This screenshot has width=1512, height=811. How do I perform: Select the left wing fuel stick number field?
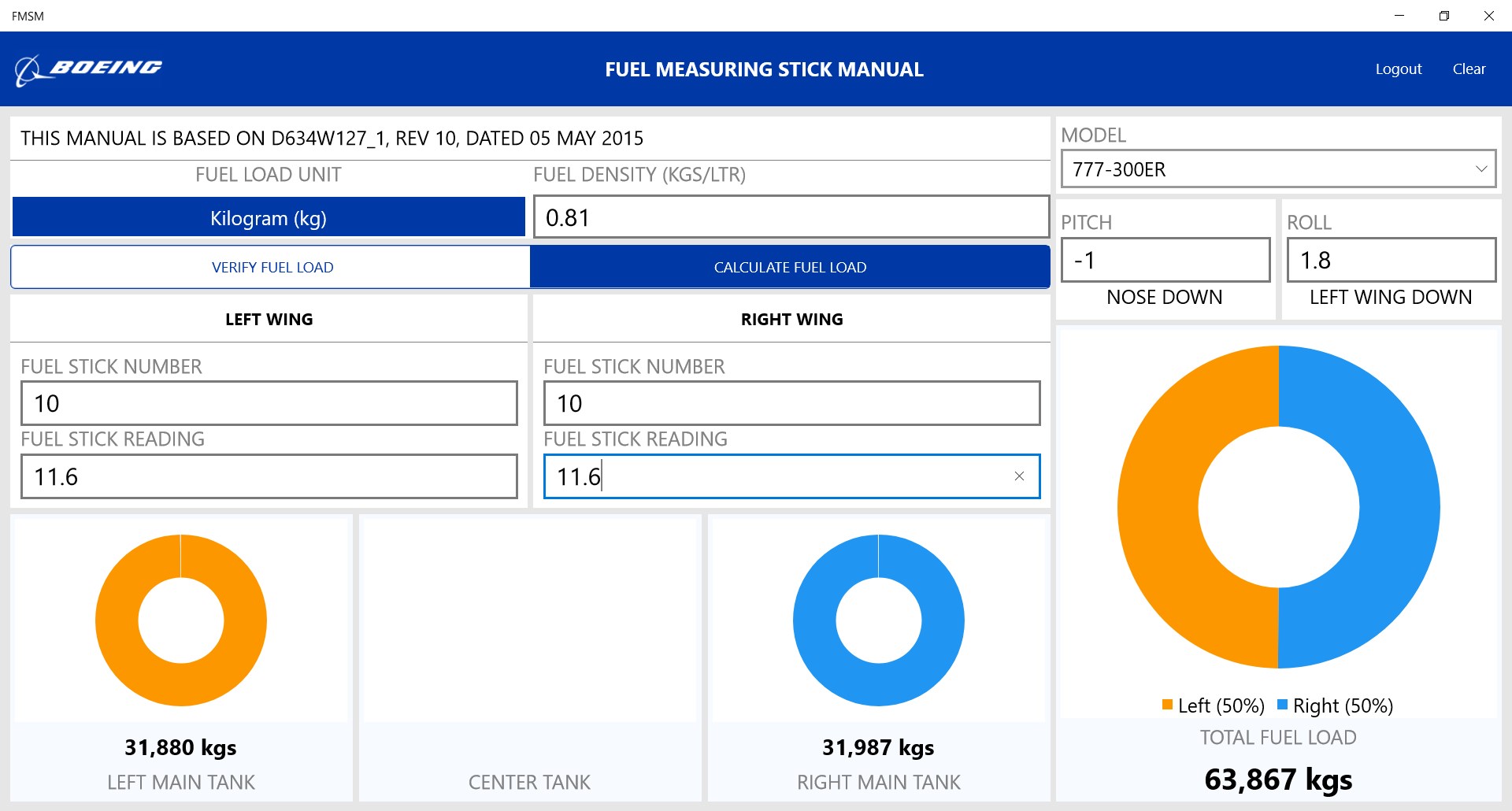click(x=269, y=403)
